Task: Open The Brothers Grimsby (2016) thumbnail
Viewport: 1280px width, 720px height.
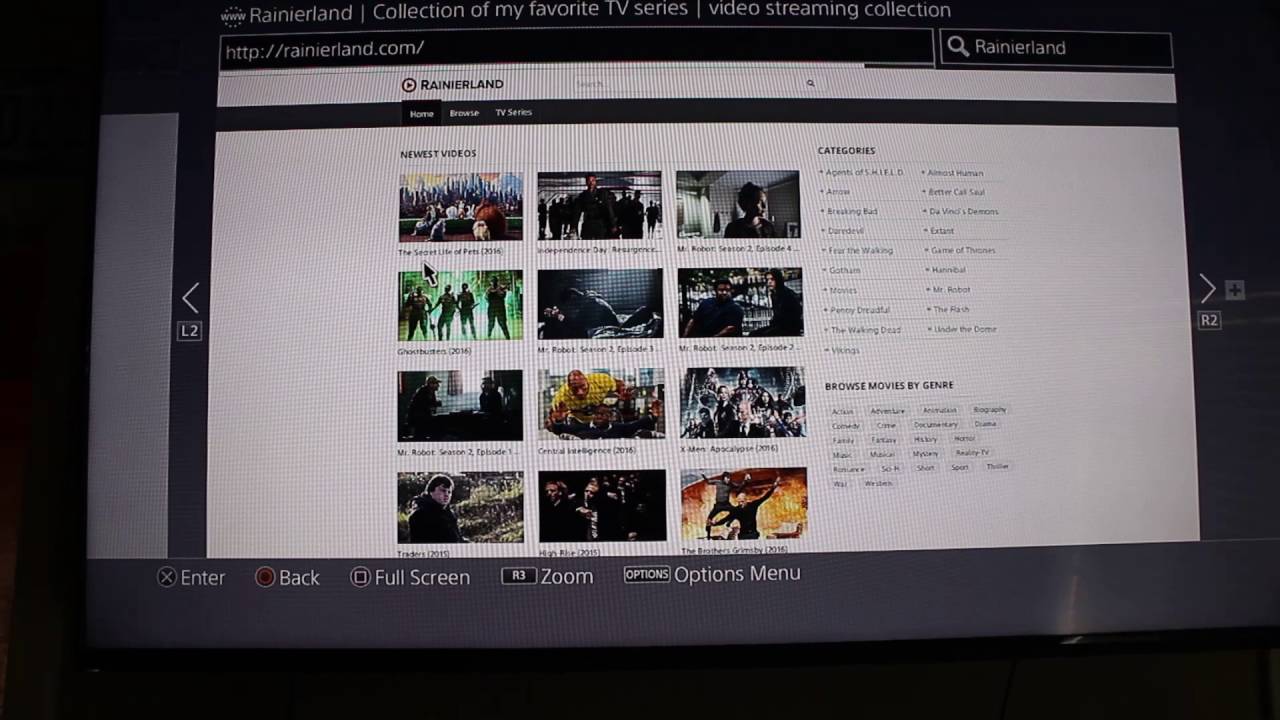Action: click(744, 504)
